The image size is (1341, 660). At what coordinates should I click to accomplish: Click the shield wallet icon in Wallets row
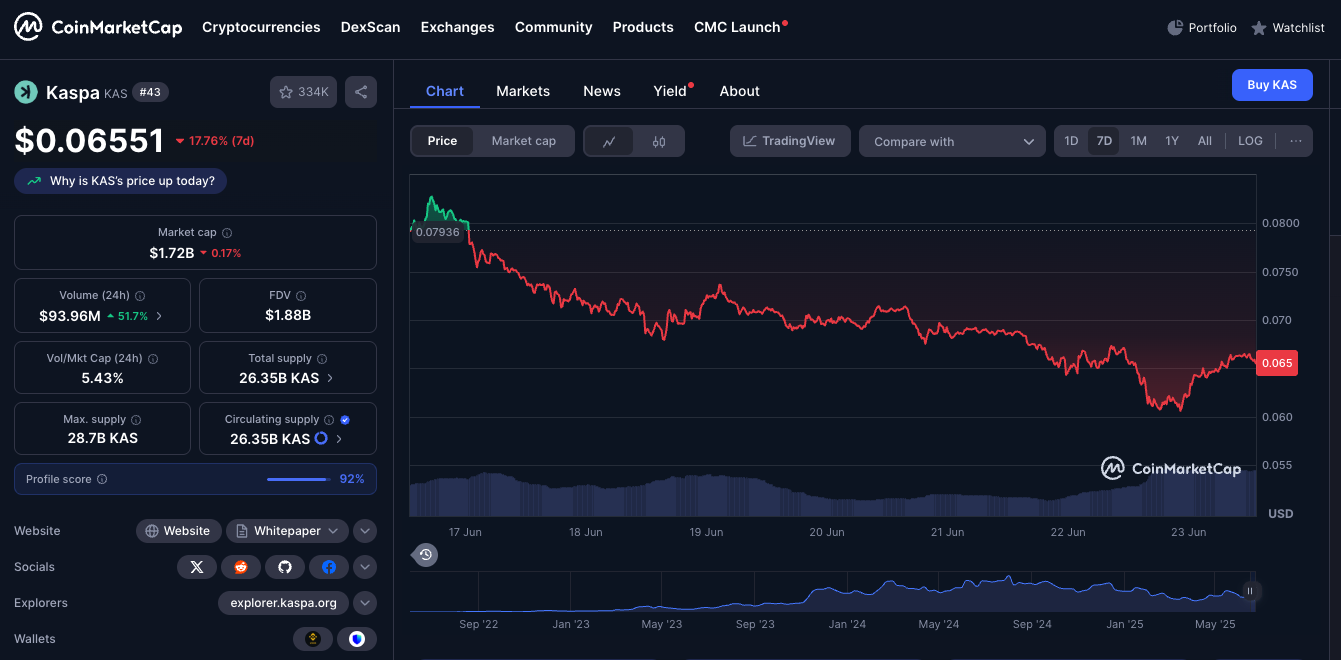point(357,639)
